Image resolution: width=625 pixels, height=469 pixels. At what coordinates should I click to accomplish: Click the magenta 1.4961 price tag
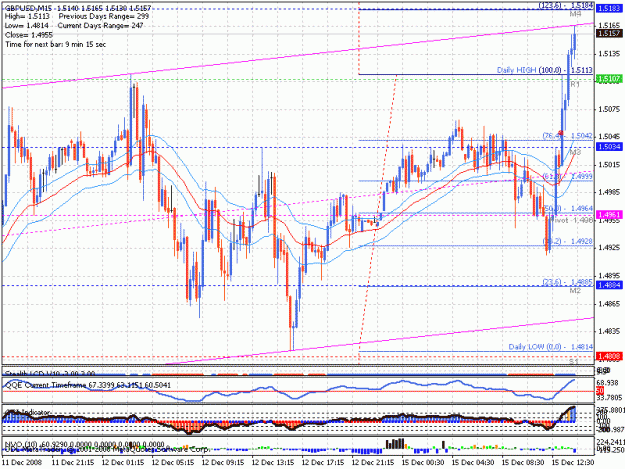coord(609,215)
